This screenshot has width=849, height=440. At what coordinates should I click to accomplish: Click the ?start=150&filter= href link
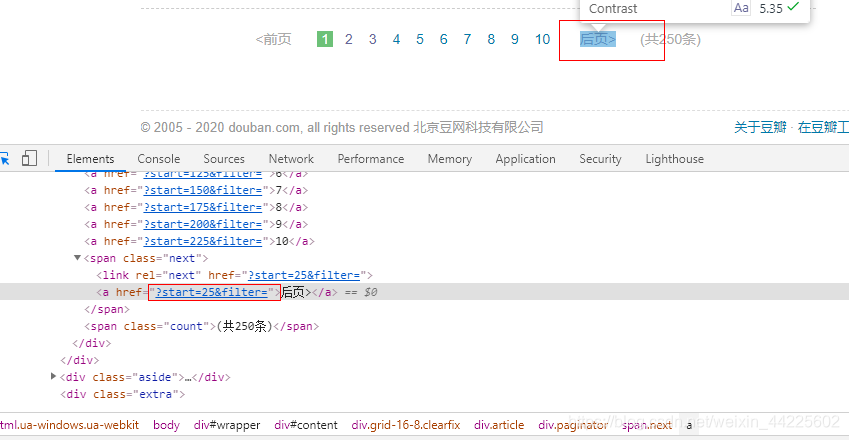coord(203,190)
